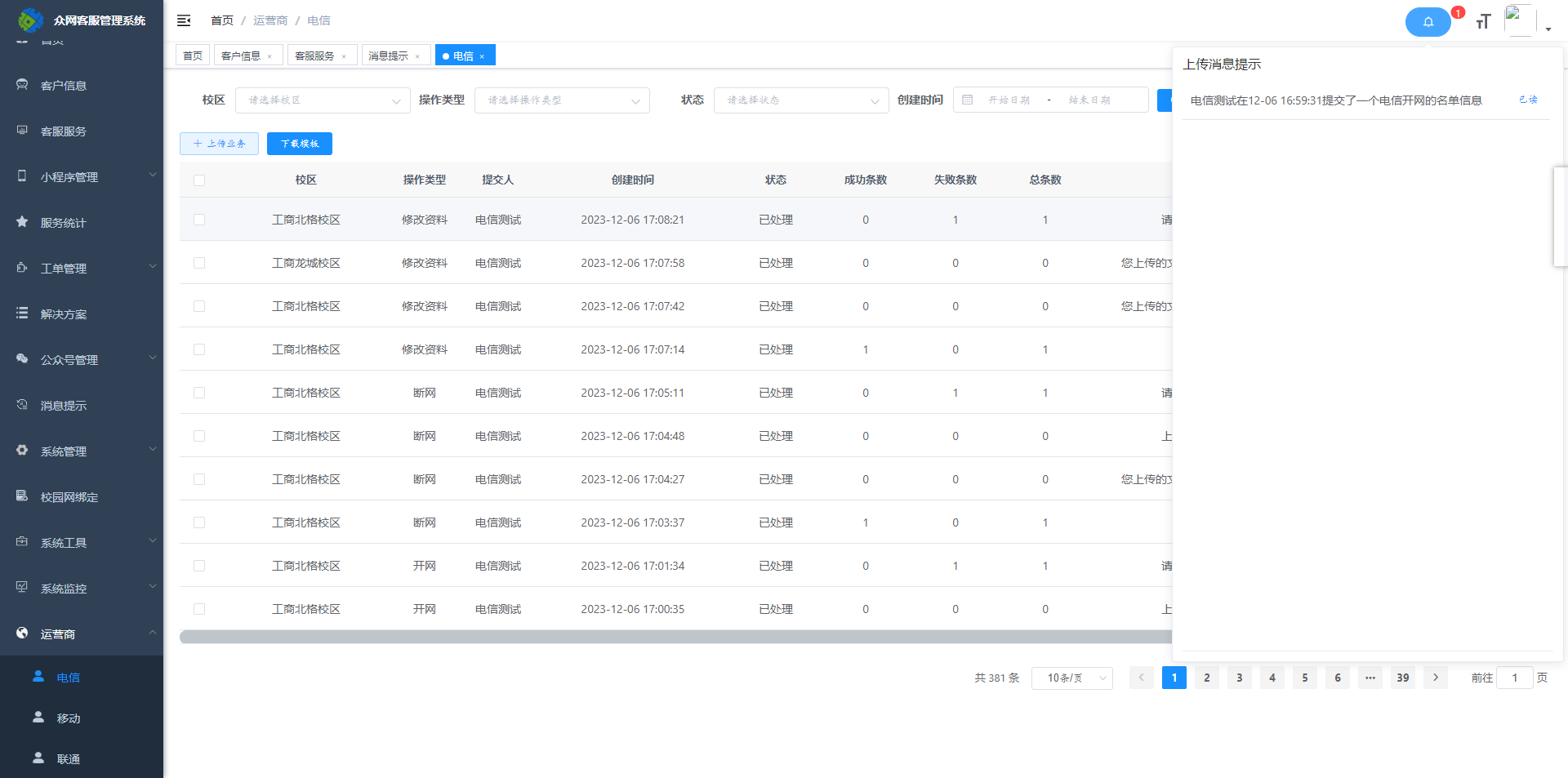The image size is (1568, 778).
Task: Click the 运营商 globe icon
Action: tap(22, 634)
